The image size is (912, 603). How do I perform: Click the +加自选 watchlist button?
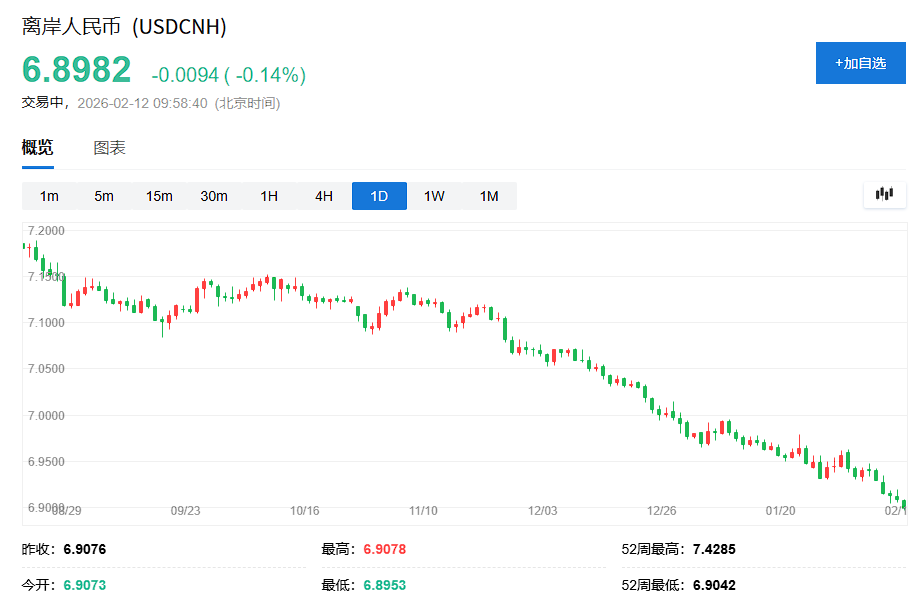(860, 62)
